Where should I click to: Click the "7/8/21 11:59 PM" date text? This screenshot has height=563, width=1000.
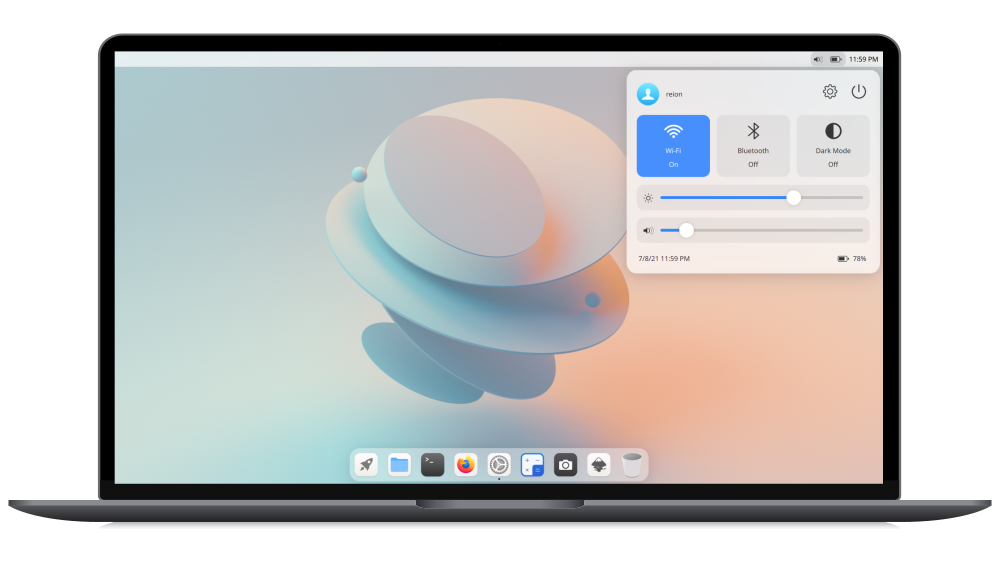click(x=664, y=259)
